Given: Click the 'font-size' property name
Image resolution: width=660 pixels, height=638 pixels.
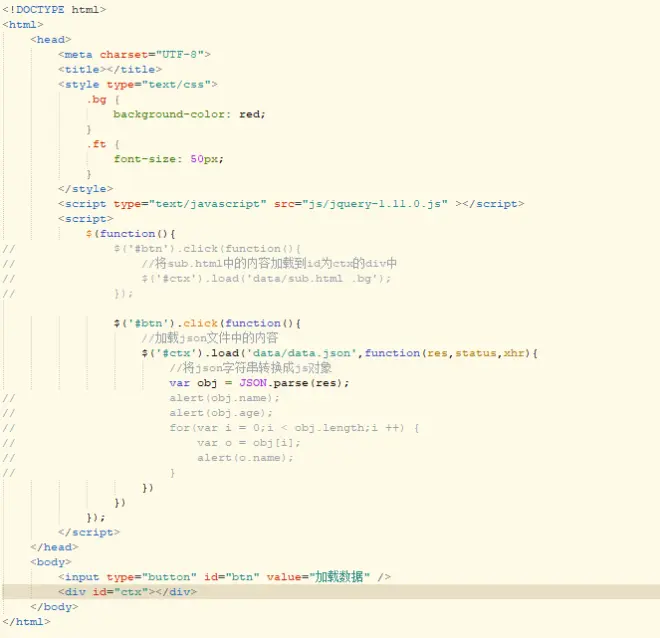Looking at the screenshot, I should point(144,159).
